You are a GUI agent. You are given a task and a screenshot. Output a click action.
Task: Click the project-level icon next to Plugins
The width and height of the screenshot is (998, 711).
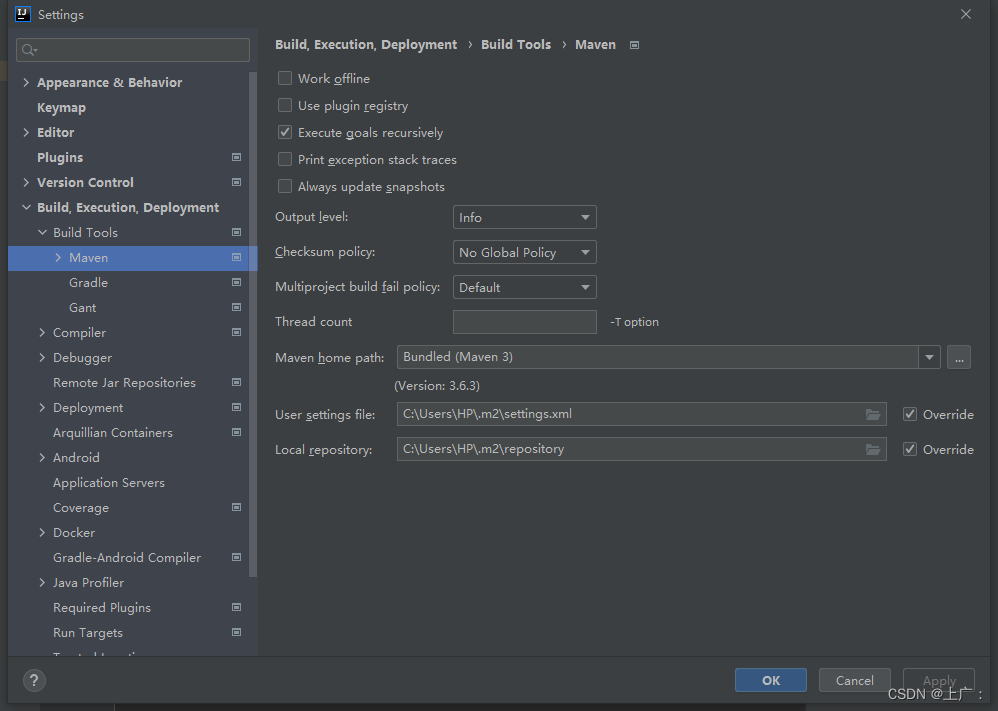pyautogui.click(x=236, y=157)
